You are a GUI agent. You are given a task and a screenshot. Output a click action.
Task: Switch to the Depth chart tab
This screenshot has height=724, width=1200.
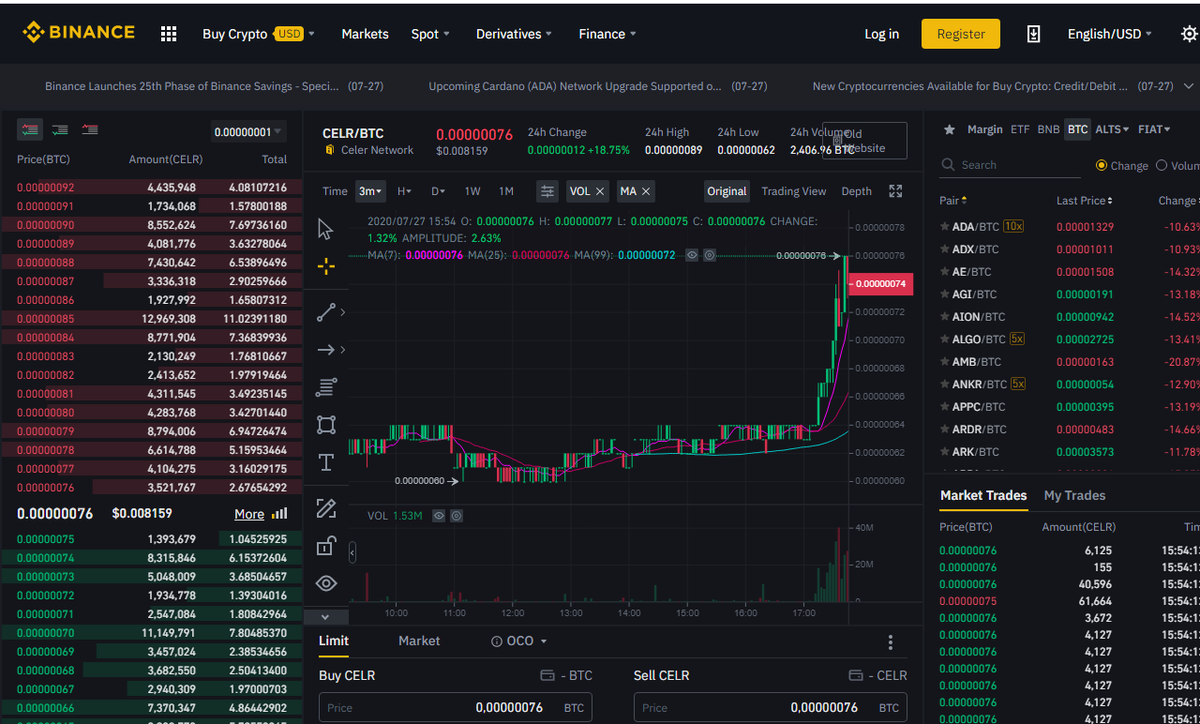pos(856,191)
